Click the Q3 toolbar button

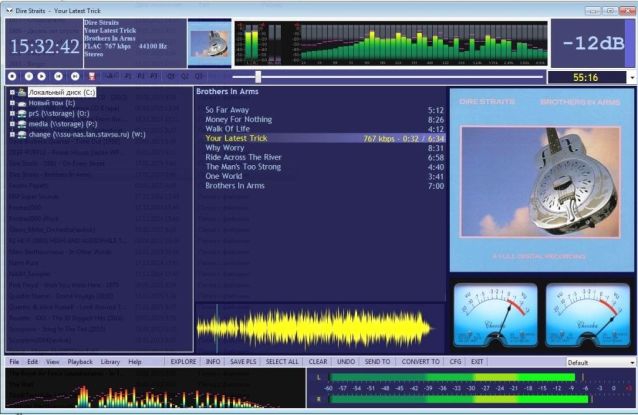(x=199, y=76)
